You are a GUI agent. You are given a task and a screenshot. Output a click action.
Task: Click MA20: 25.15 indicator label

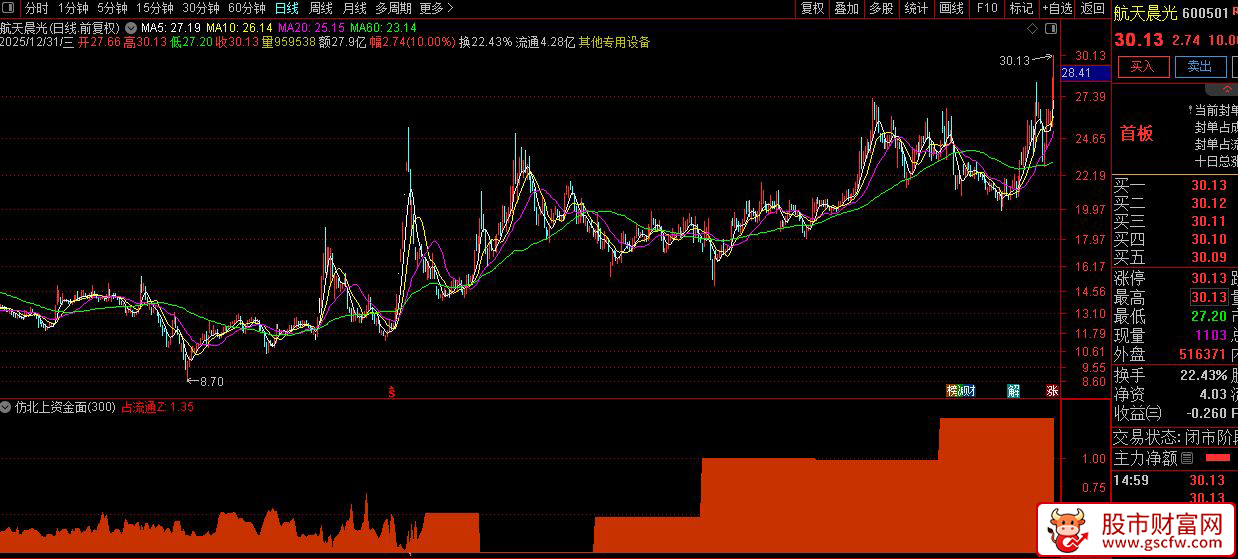pyautogui.click(x=311, y=27)
